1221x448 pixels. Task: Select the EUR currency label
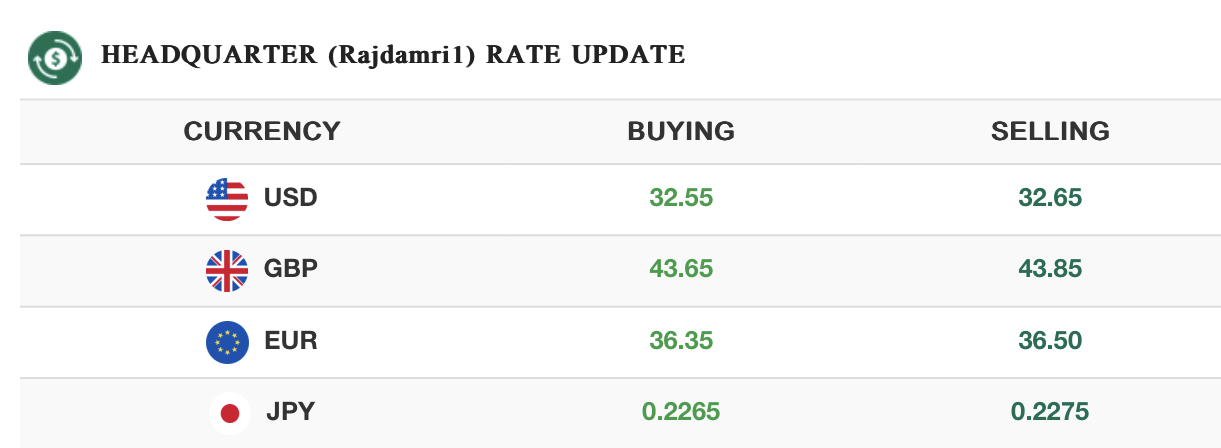pyautogui.click(x=291, y=341)
